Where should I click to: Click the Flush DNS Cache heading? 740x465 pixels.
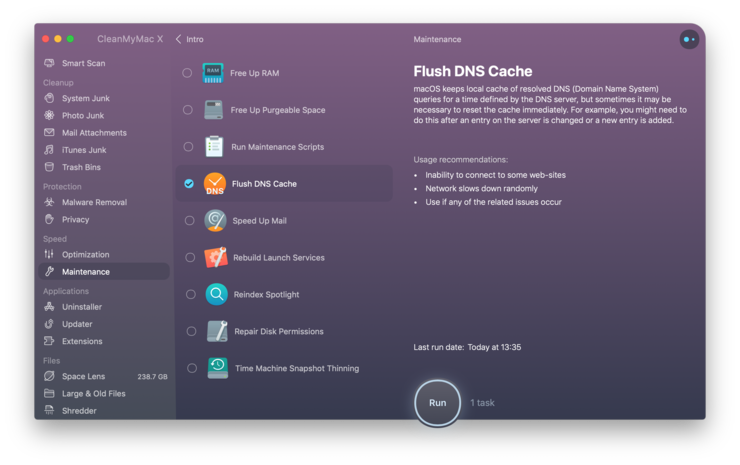[x=473, y=71]
